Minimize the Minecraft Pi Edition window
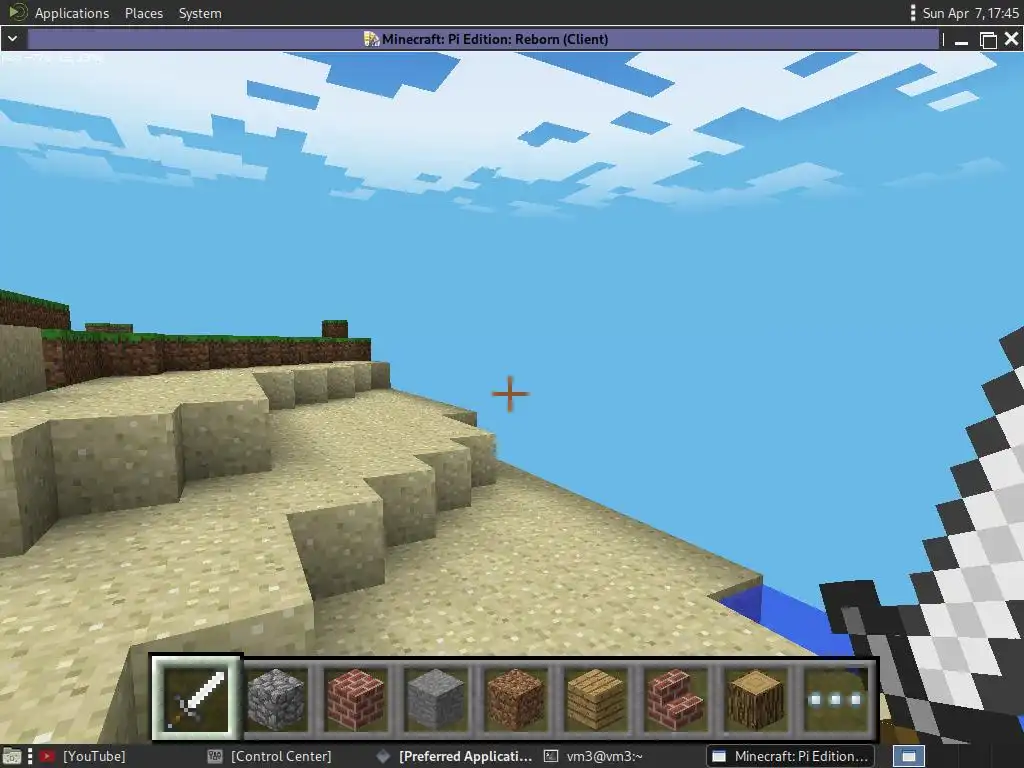This screenshot has width=1024, height=768. tap(961, 40)
